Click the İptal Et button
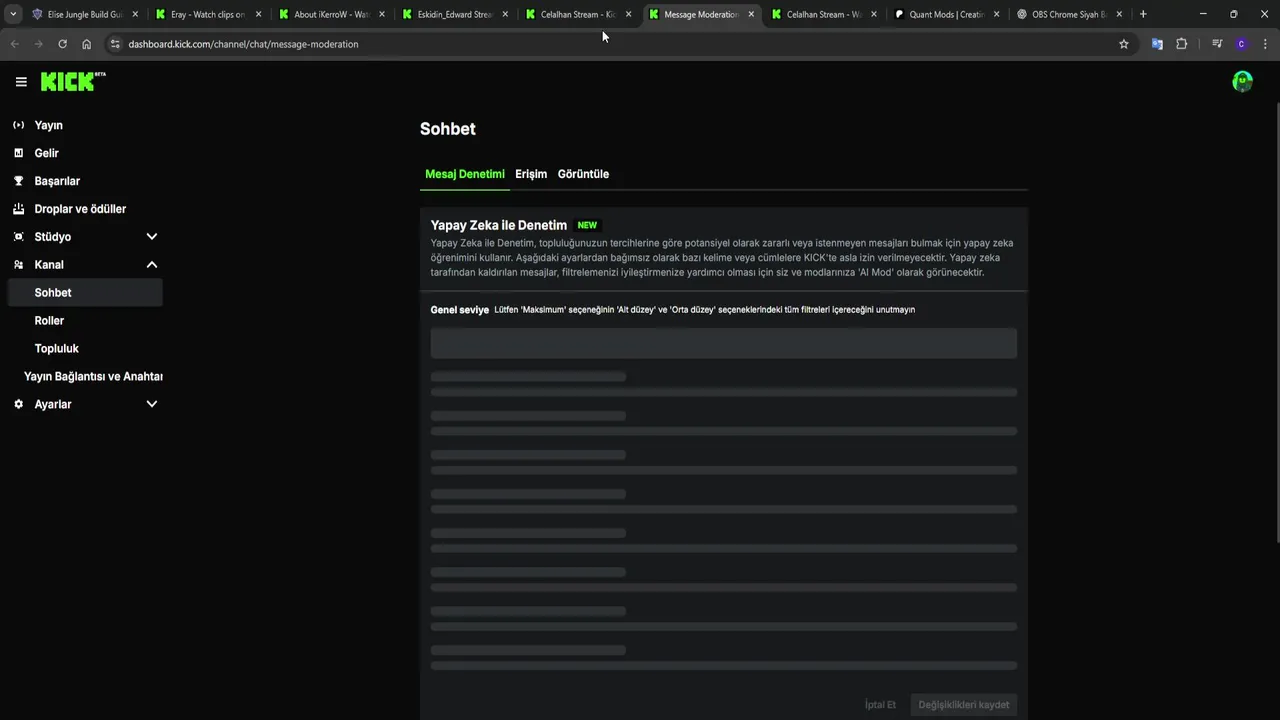This screenshot has height=720, width=1280. click(x=880, y=705)
